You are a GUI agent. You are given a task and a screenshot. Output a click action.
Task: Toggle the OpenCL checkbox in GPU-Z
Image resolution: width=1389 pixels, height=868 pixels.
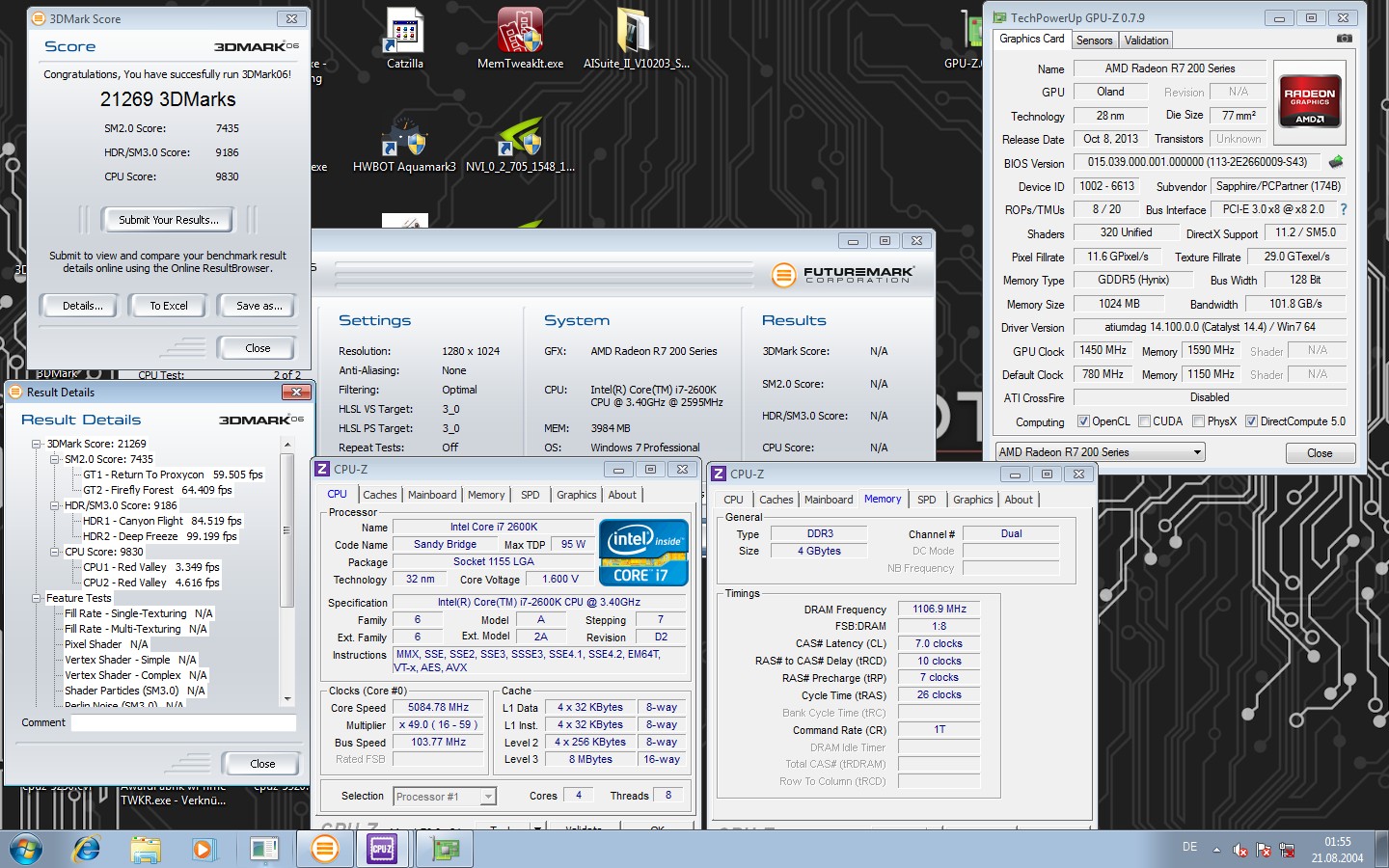1083,421
